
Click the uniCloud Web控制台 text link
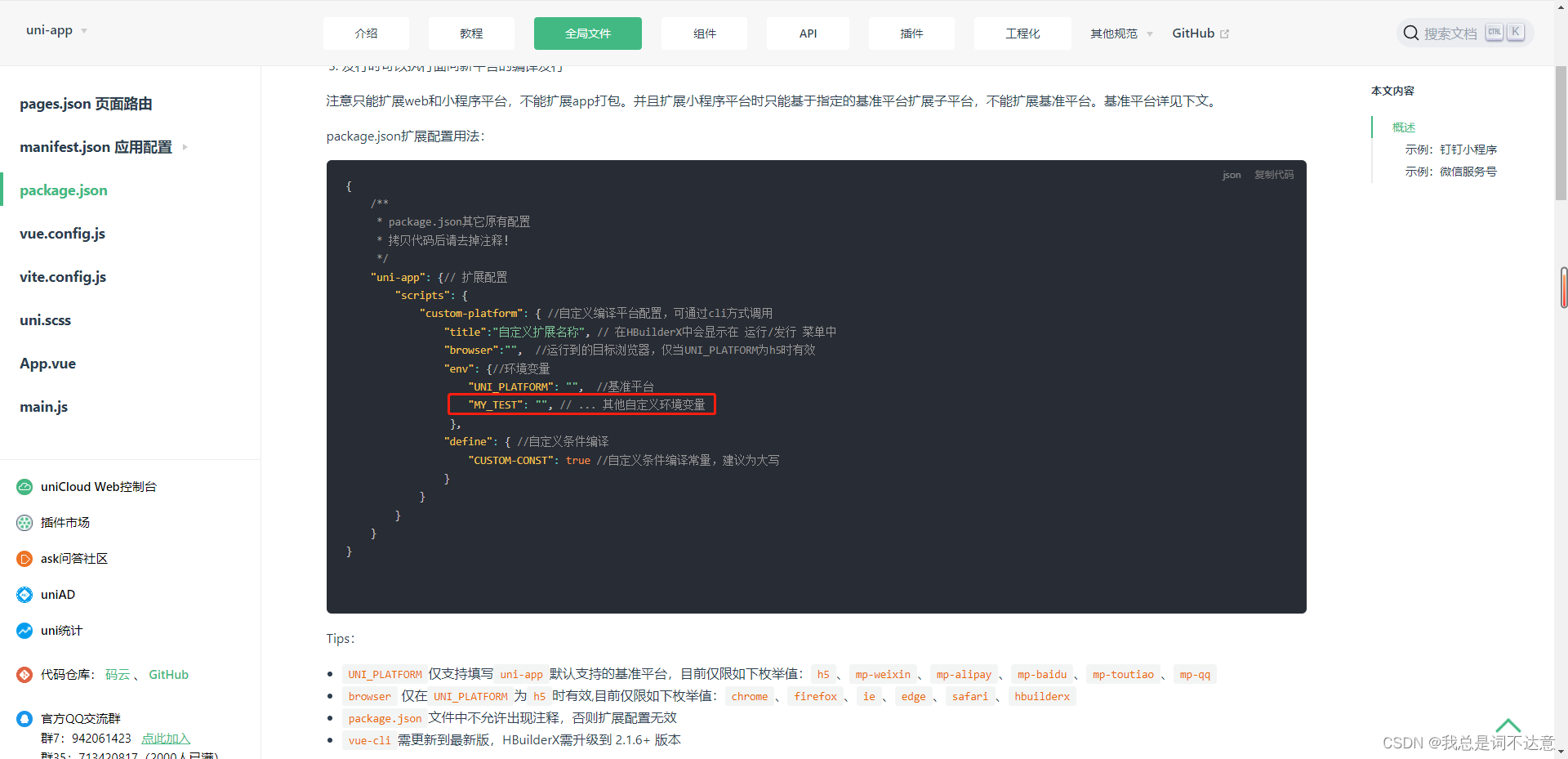point(98,487)
